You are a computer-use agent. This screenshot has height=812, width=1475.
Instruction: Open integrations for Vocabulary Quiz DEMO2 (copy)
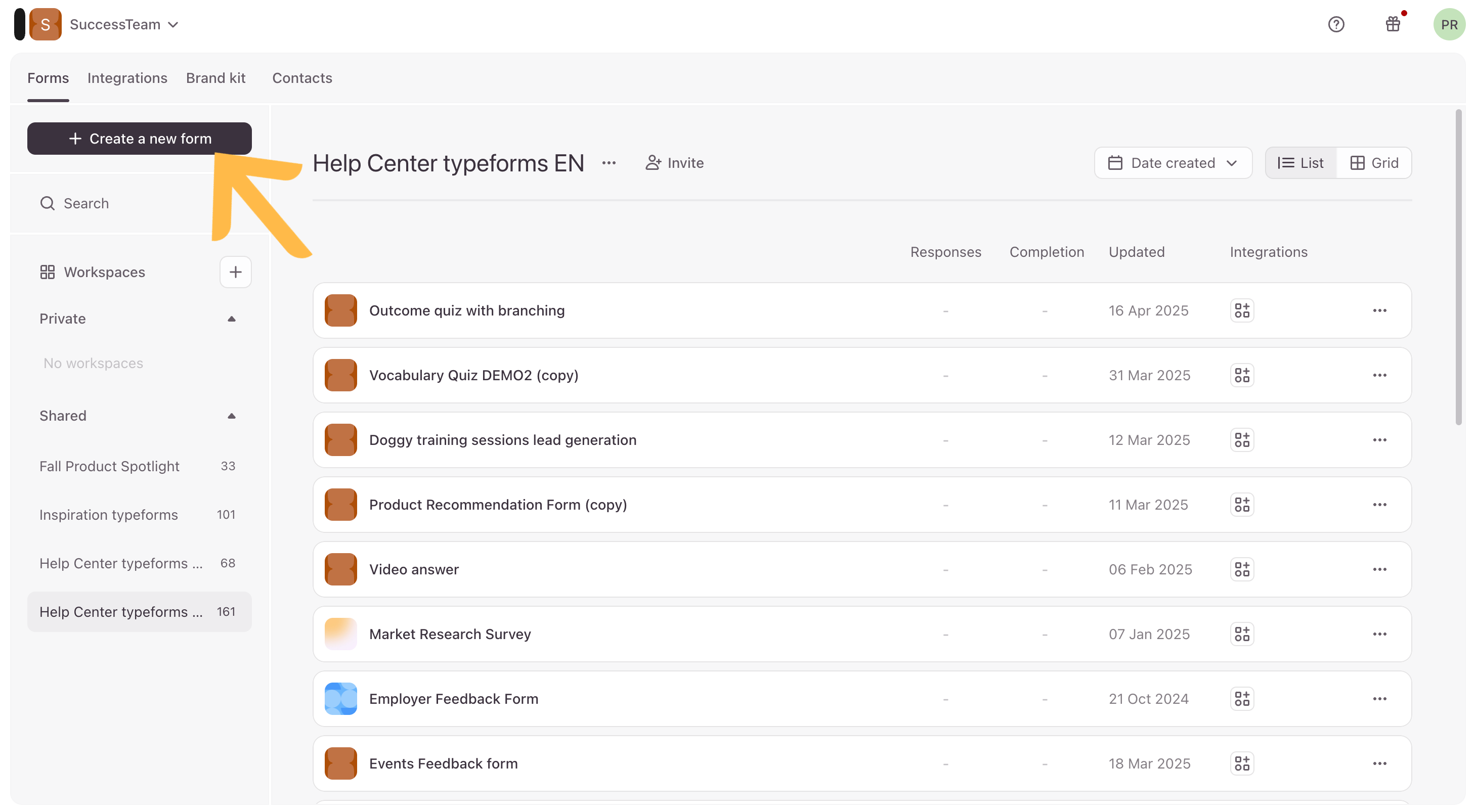coord(1242,375)
